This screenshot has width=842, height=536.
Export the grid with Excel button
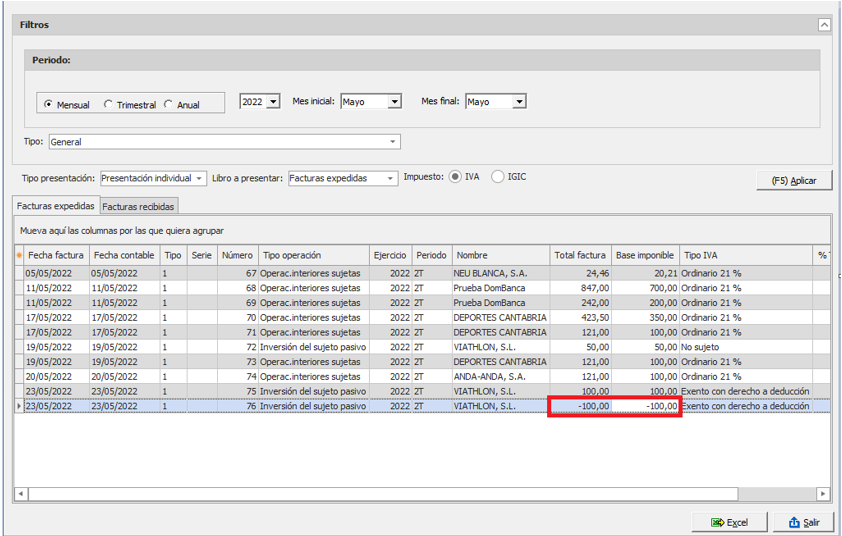[729, 522]
